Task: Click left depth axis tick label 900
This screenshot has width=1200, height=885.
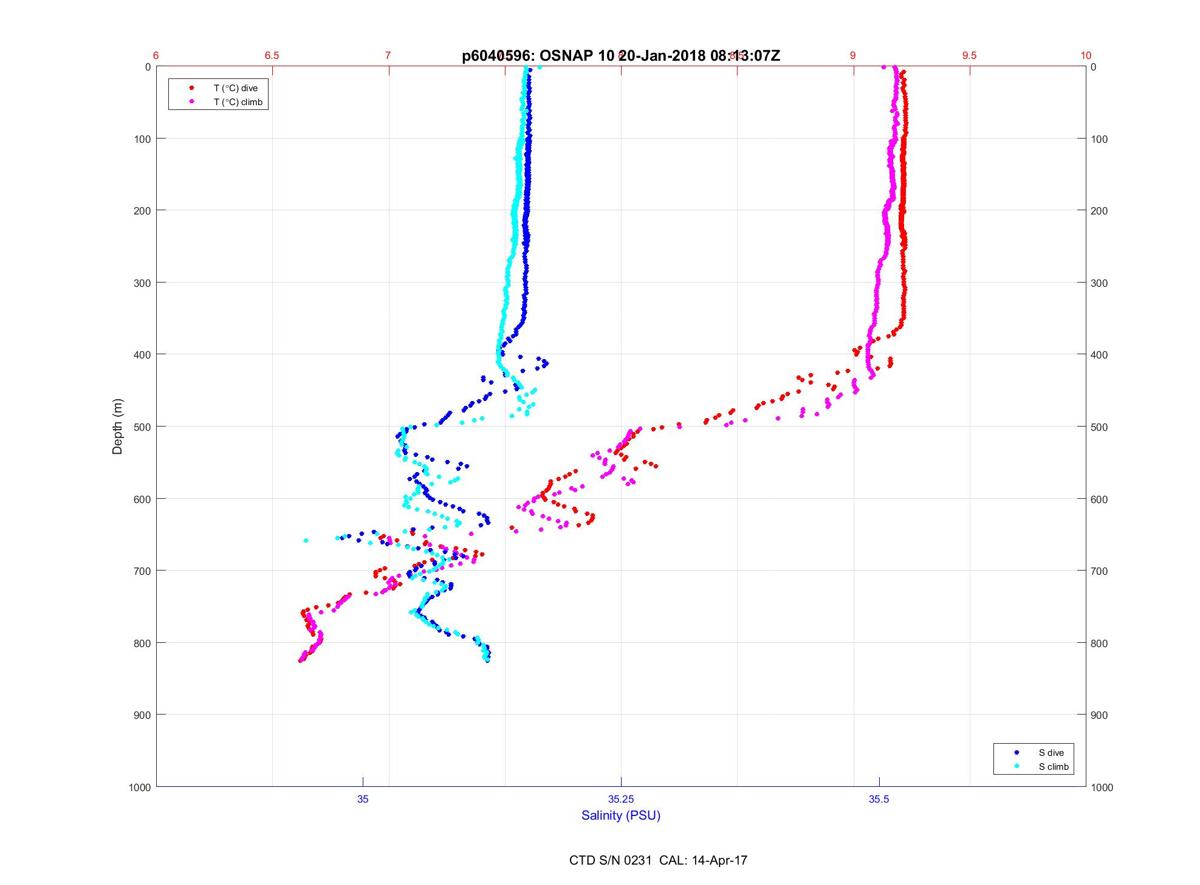Action: point(142,715)
